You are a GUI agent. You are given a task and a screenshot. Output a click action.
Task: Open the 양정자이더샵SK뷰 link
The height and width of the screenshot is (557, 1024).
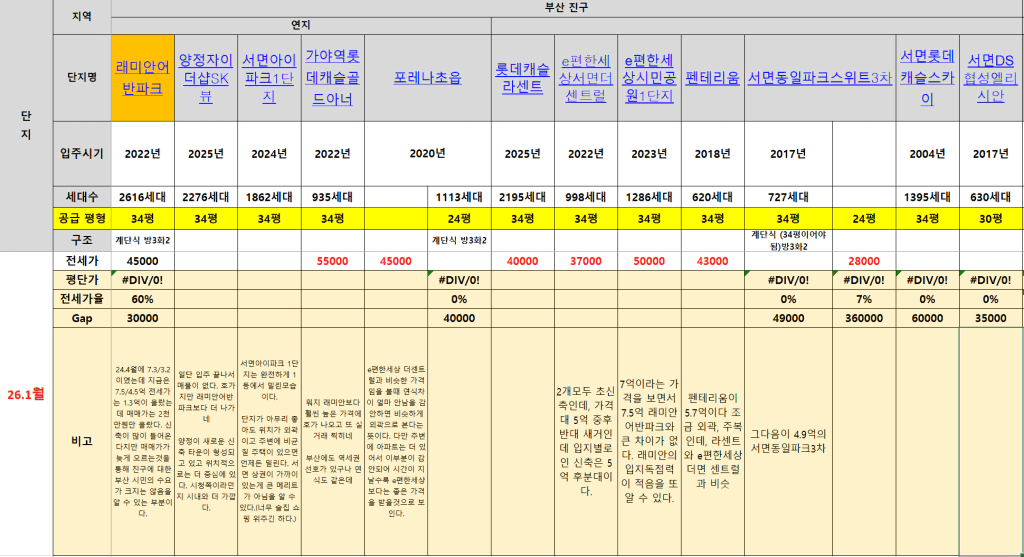click(x=206, y=78)
